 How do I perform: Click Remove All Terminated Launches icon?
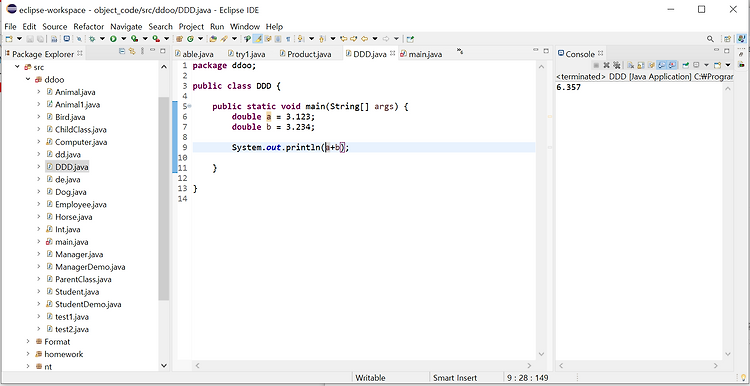[x=617, y=65]
